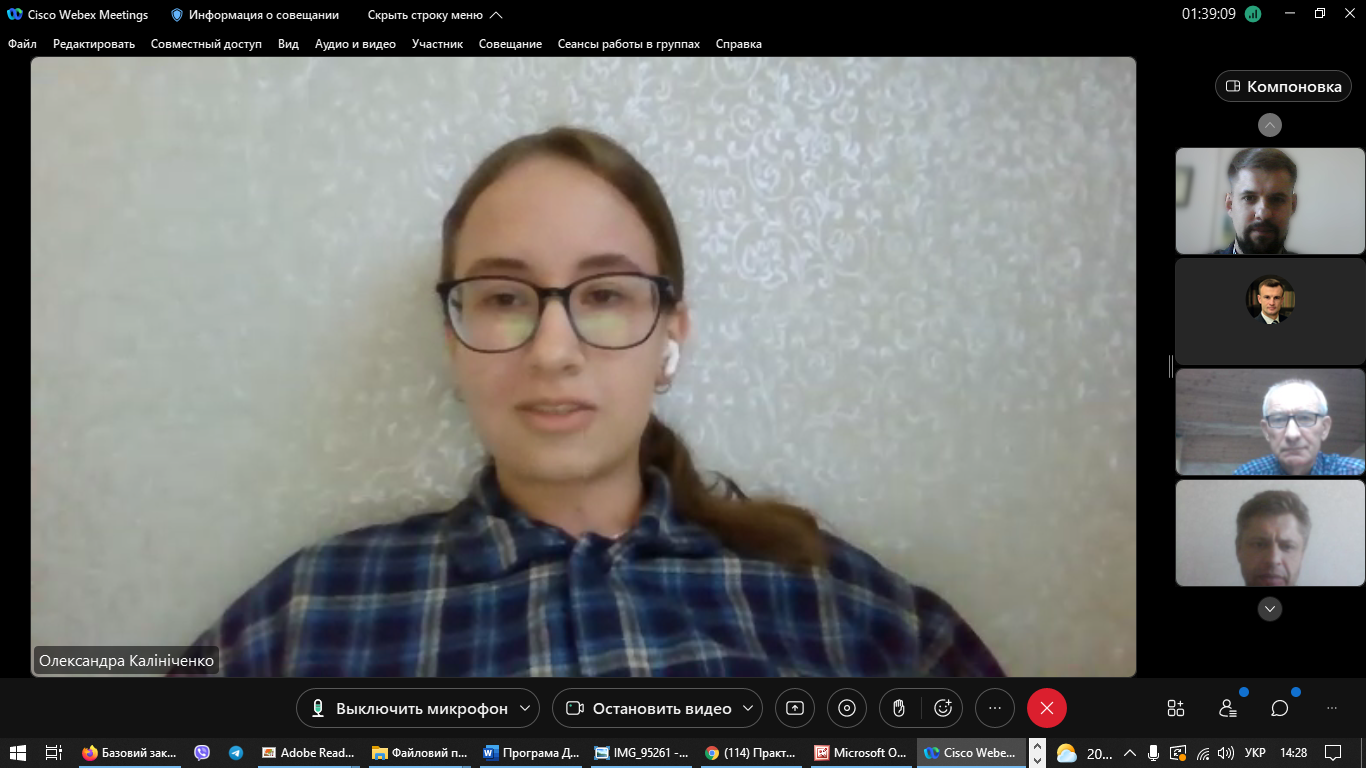Open microphone options arrow beside Выключить микрофон

click(527, 708)
